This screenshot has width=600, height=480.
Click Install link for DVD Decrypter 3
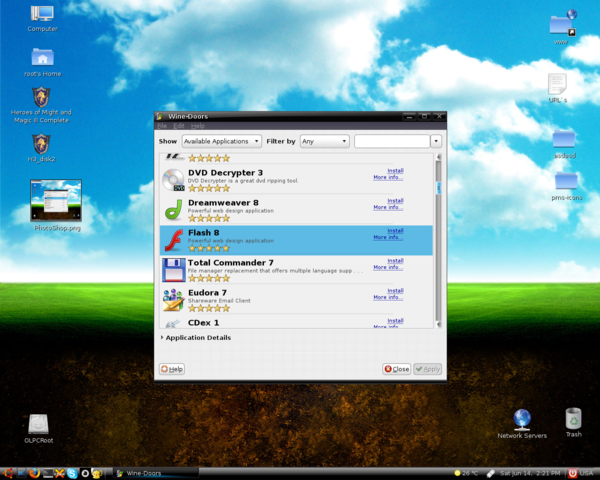tap(395, 171)
